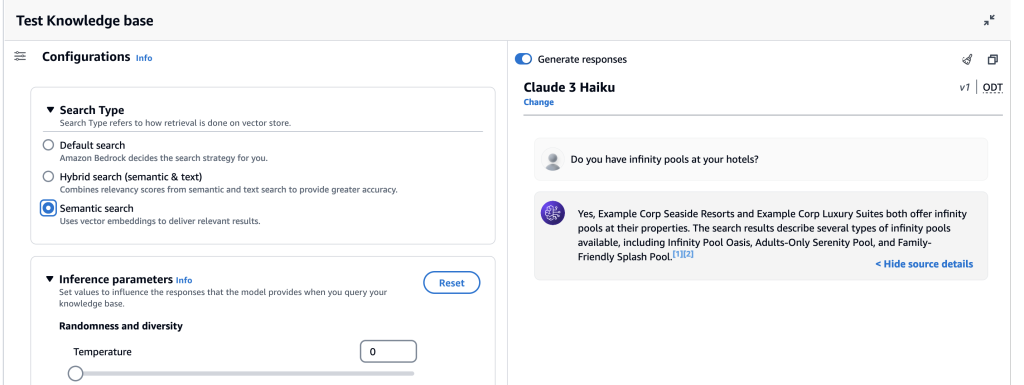
Task: Click the Temperature slider handle
Action: point(76,373)
